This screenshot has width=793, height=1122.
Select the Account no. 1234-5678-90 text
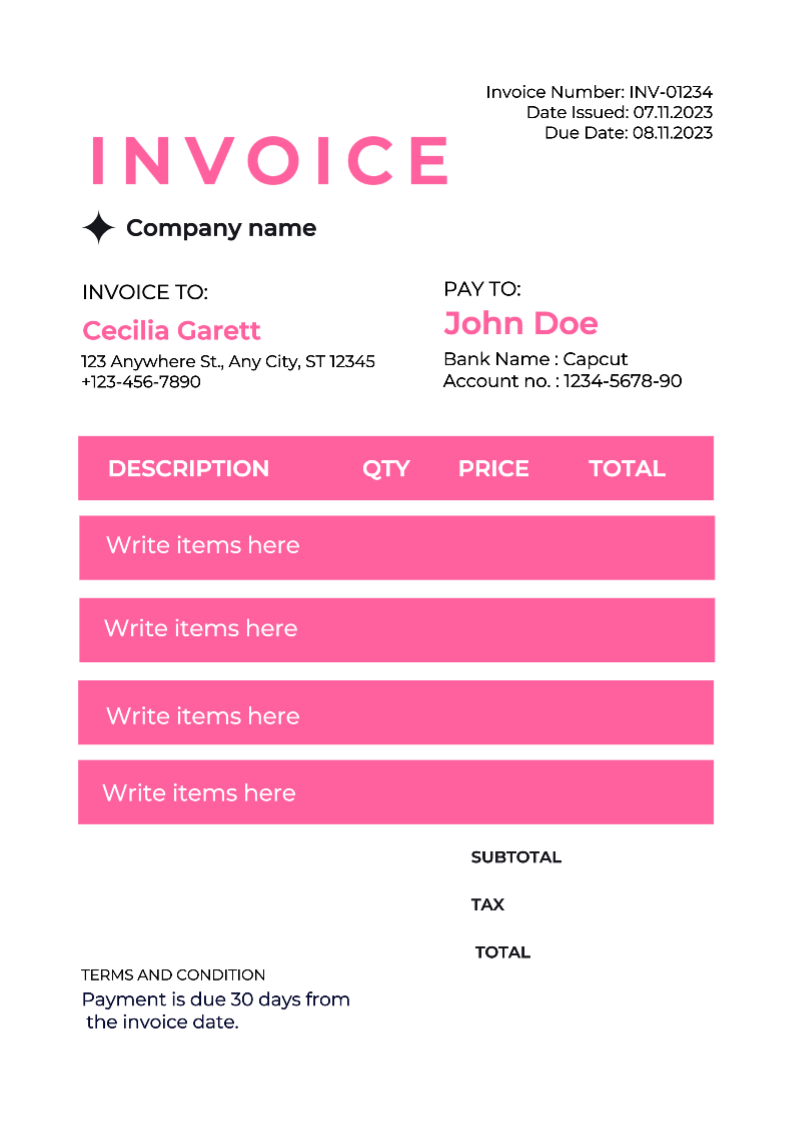(x=562, y=381)
